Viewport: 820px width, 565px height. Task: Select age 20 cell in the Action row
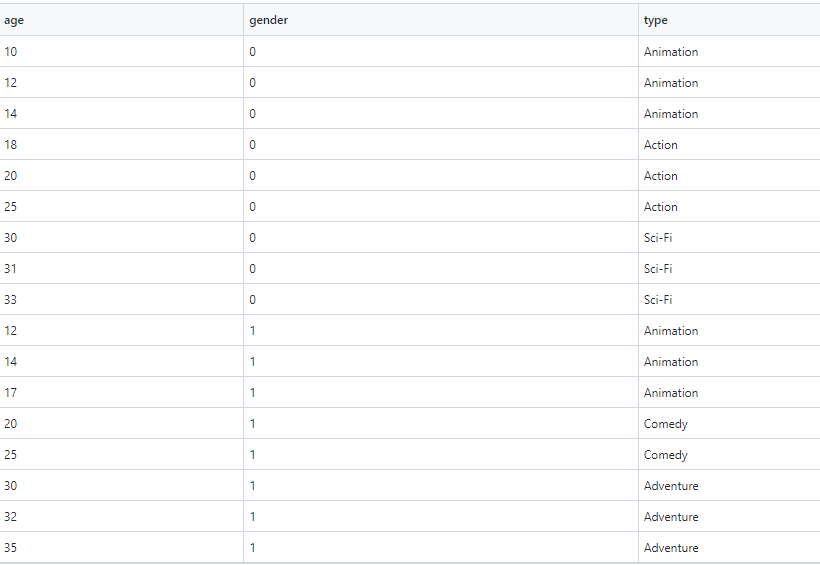[x=121, y=175]
